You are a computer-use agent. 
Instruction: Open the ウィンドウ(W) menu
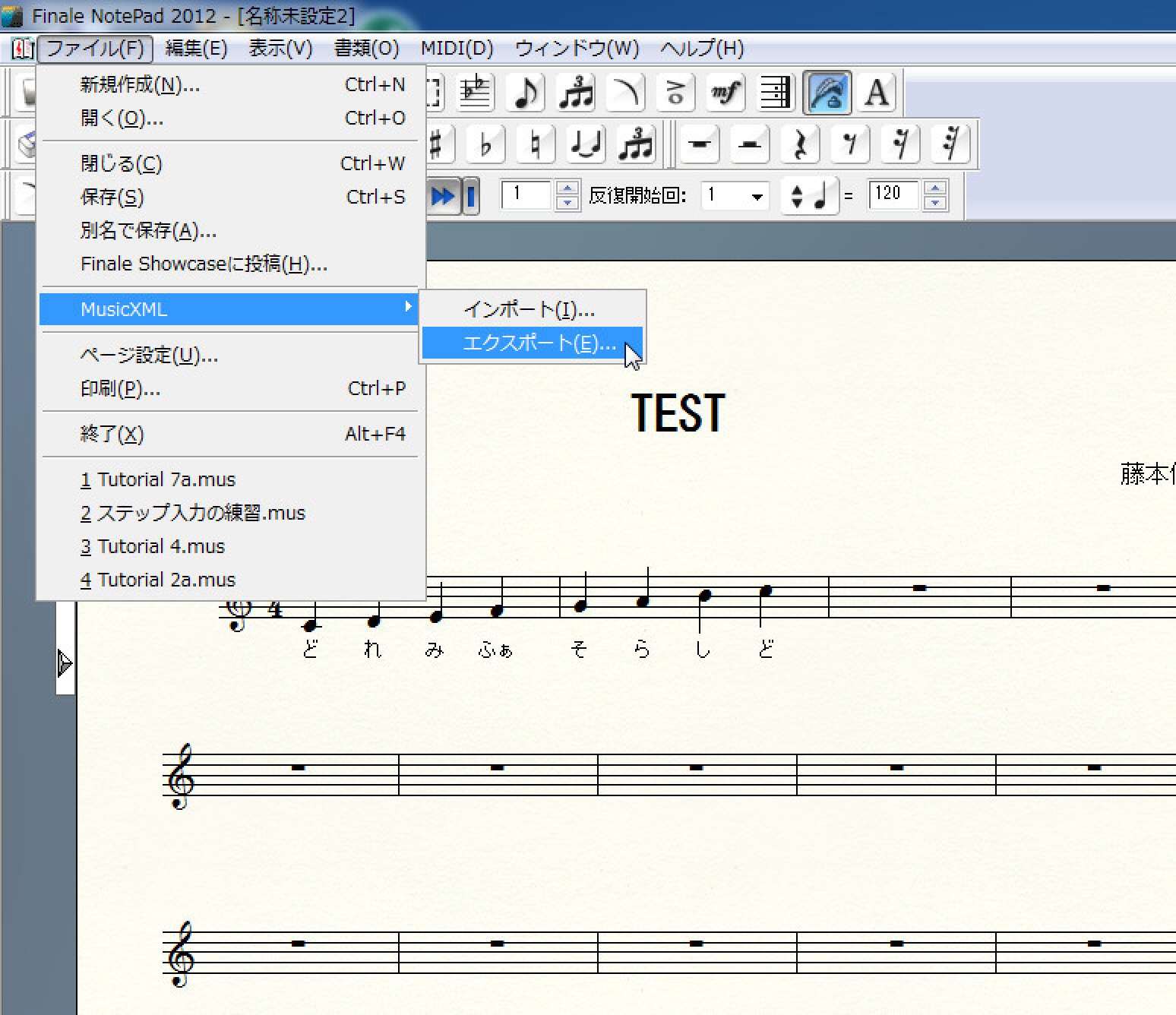tap(577, 49)
